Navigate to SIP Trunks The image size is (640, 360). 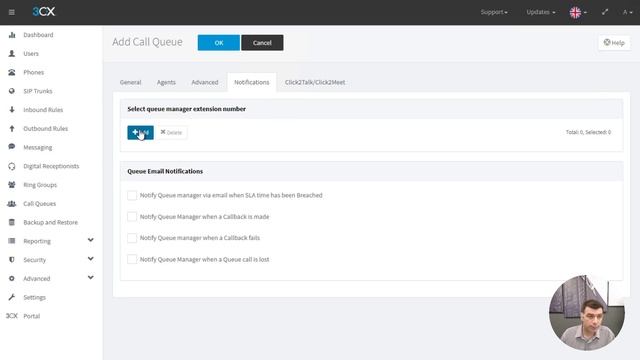pyautogui.click(x=38, y=91)
